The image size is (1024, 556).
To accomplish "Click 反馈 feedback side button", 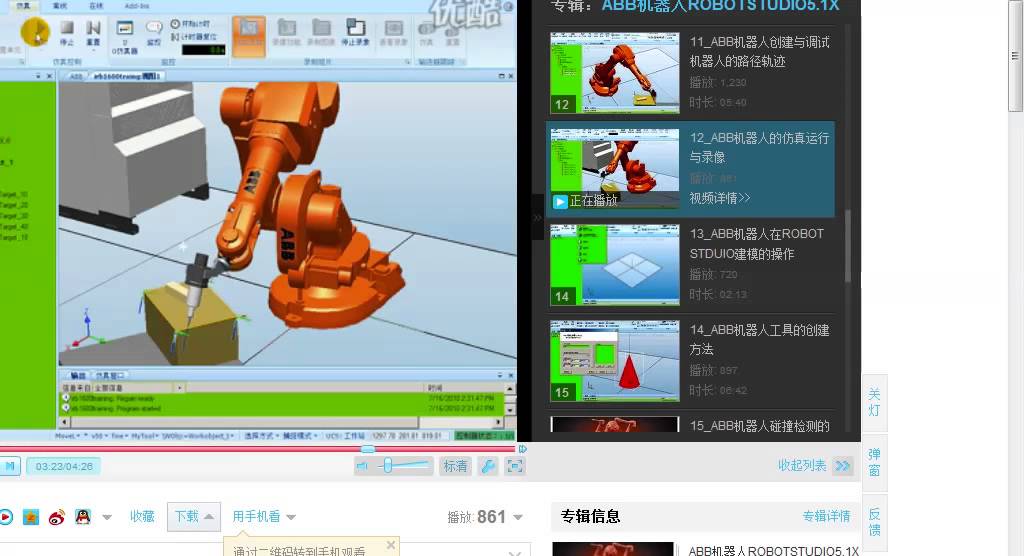I will coord(874,523).
